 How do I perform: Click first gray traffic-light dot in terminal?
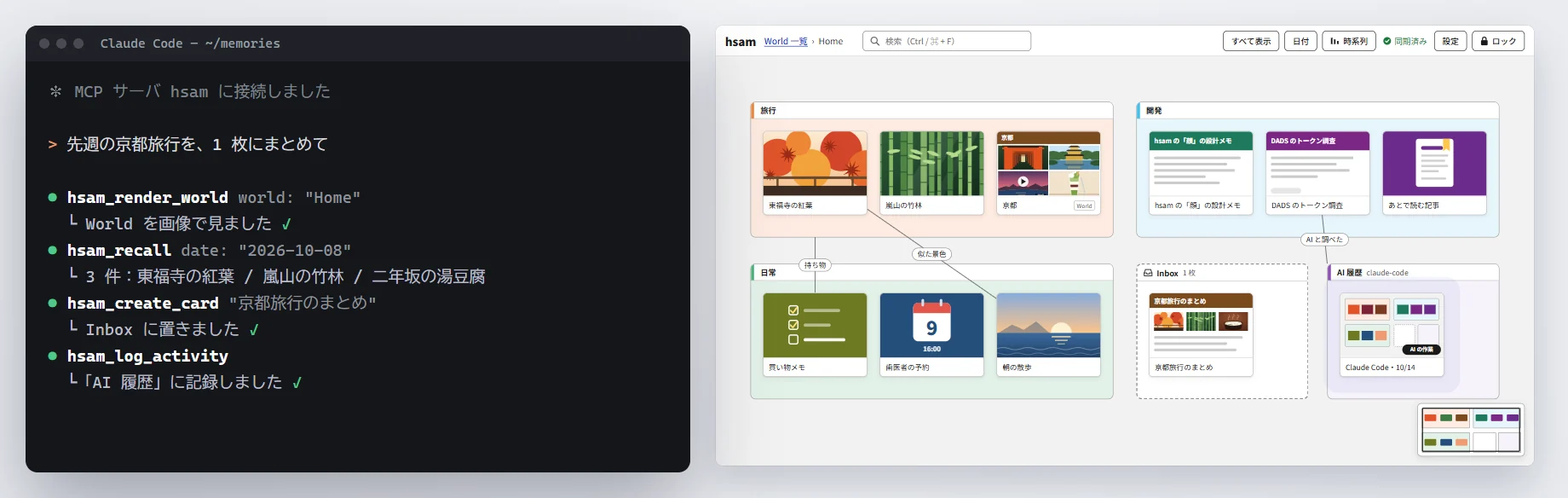[44, 43]
